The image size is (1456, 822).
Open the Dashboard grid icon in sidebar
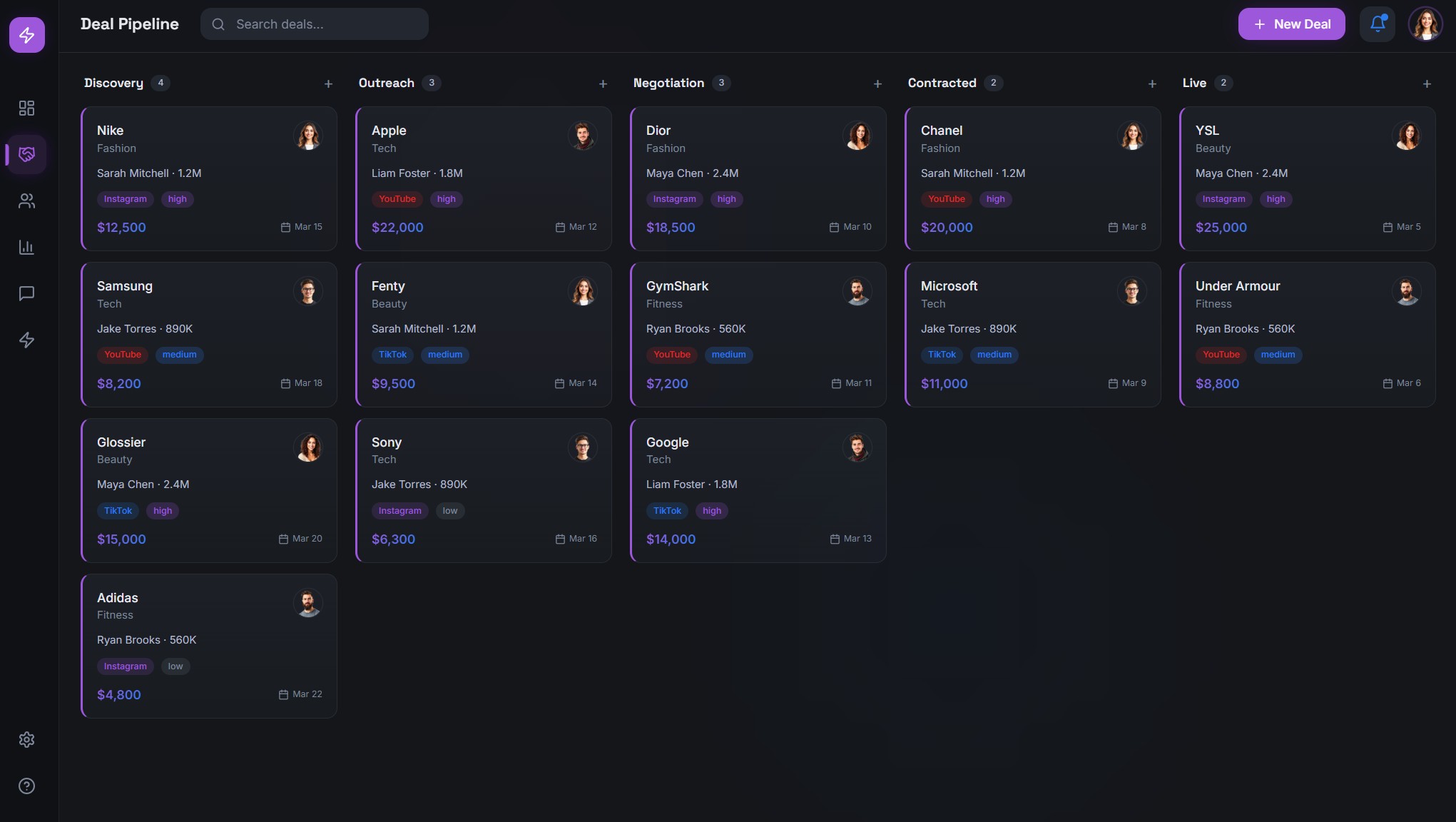point(26,108)
